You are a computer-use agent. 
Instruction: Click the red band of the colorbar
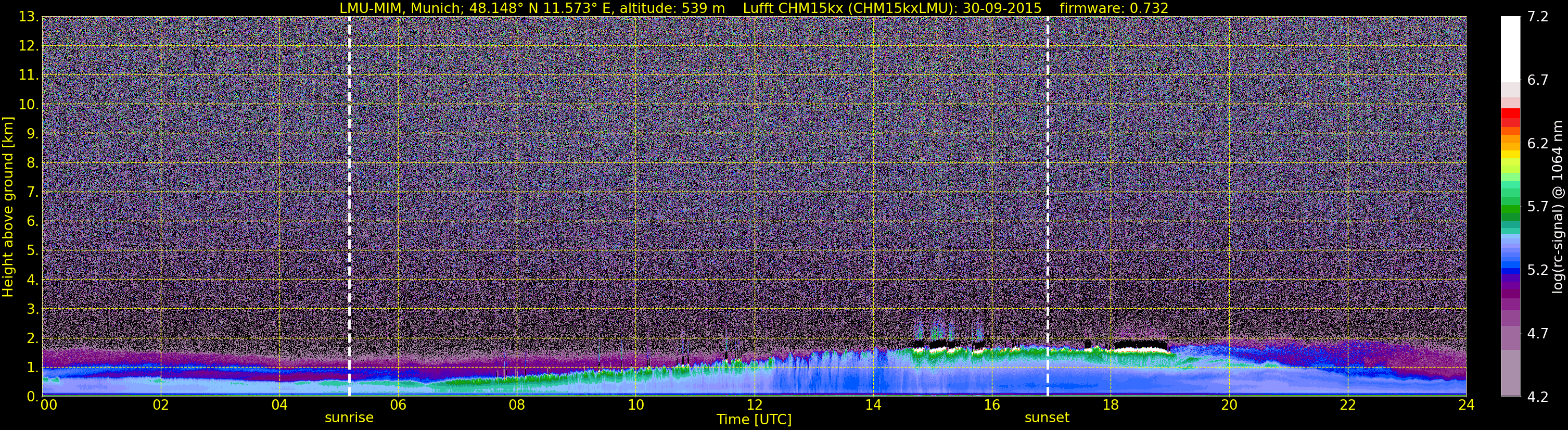(1511, 113)
